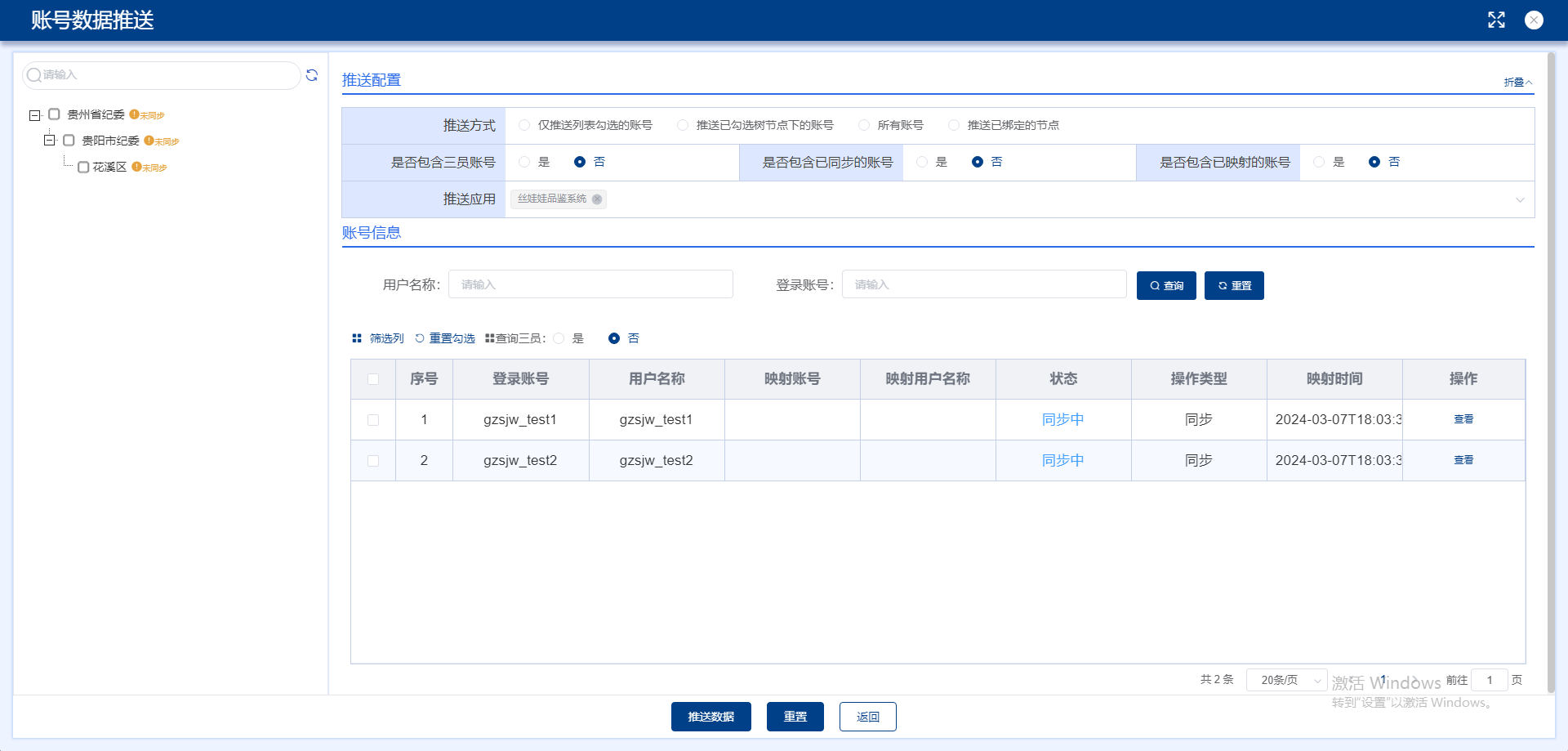Click 筛选列 column filter link
Image resolution: width=1568 pixels, height=751 pixels.
pyautogui.click(x=386, y=338)
